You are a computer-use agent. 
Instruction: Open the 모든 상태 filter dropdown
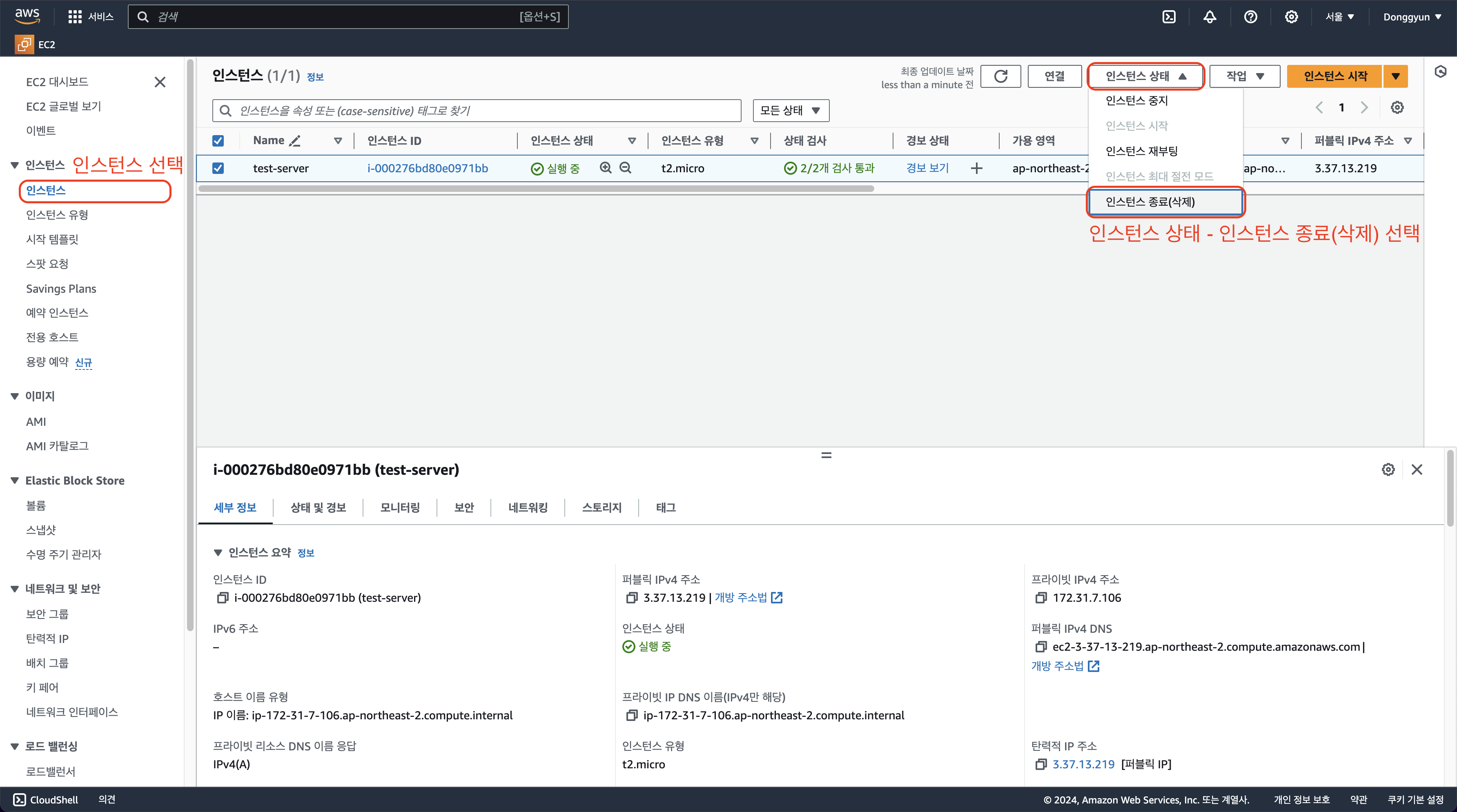[x=791, y=110]
